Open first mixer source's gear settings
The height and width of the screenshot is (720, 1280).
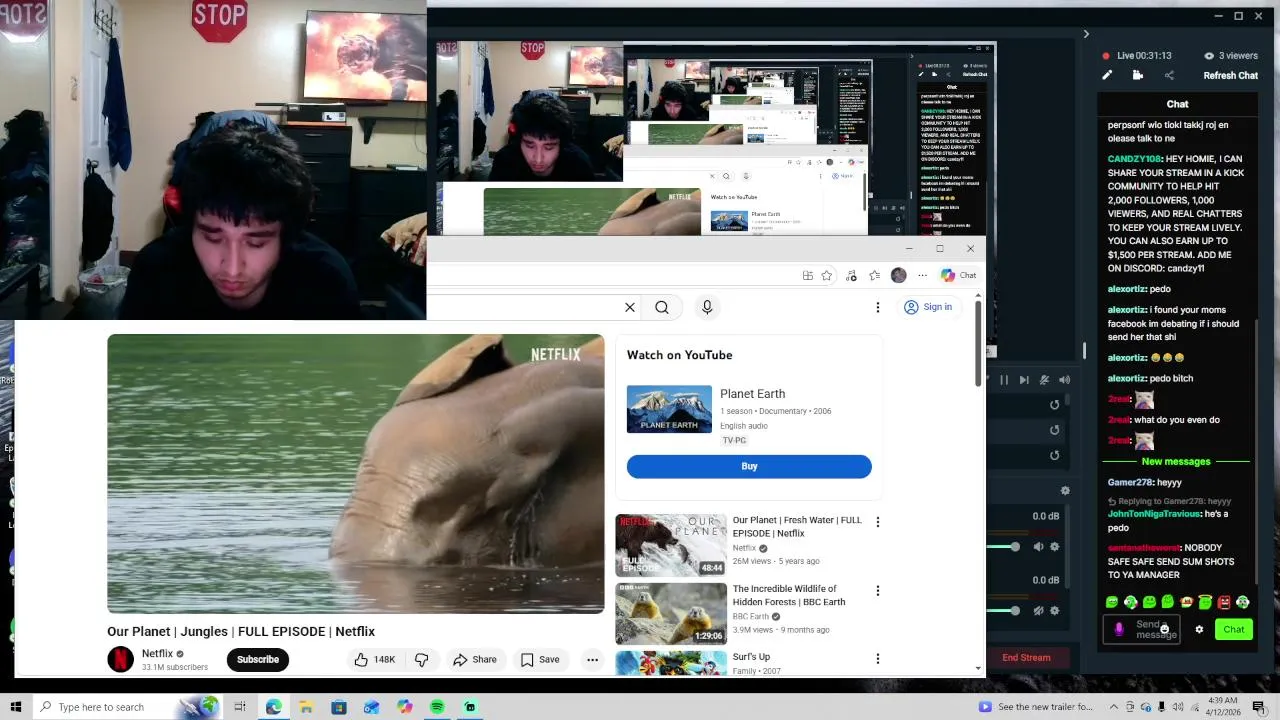[x=1054, y=547]
